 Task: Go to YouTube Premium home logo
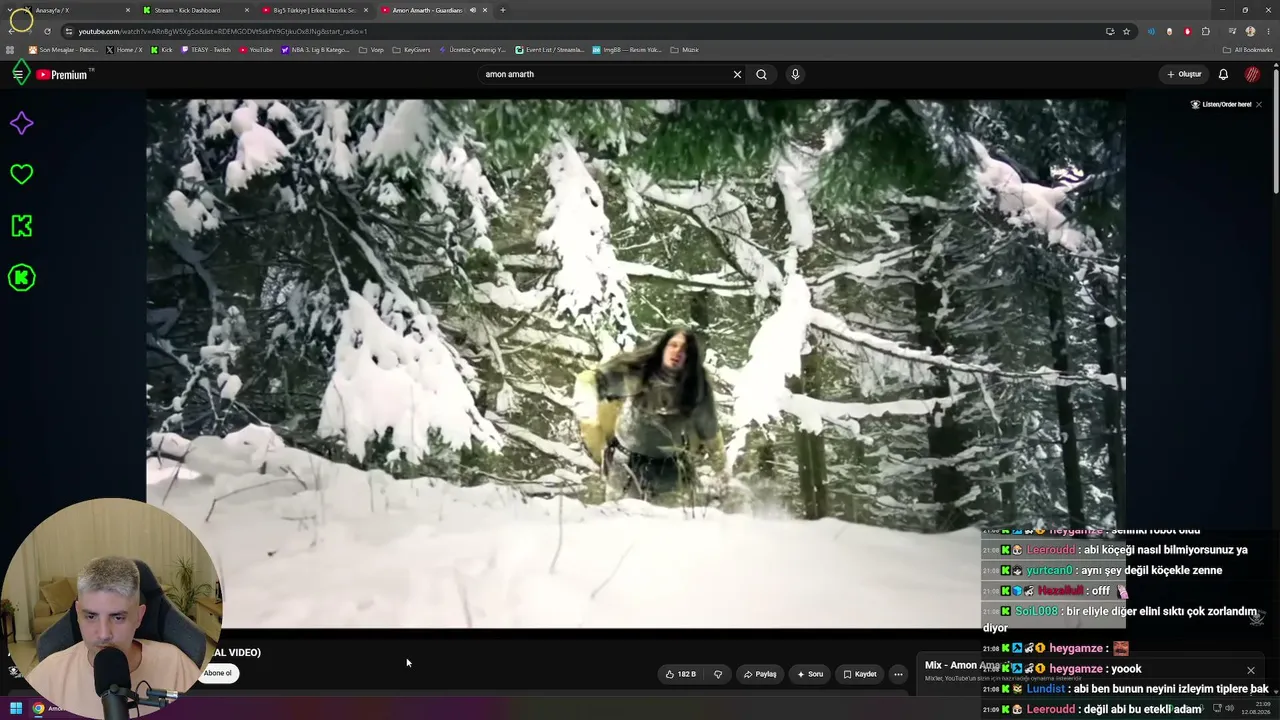pyautogui.click(x=63, y=74)
